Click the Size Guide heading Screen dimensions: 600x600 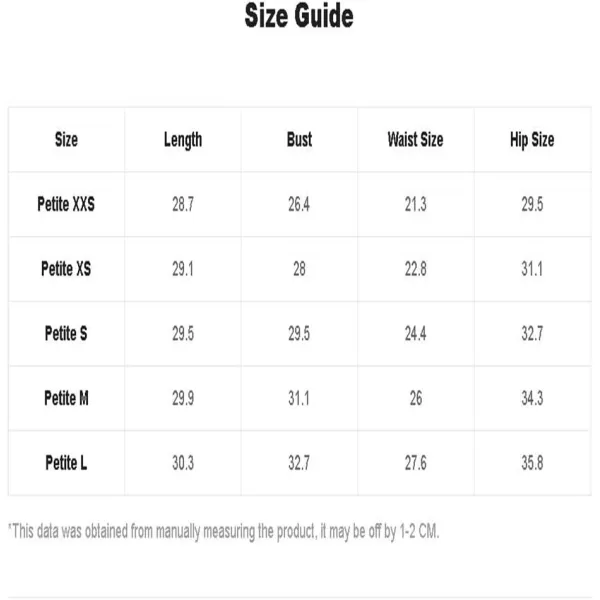[299, 16]
